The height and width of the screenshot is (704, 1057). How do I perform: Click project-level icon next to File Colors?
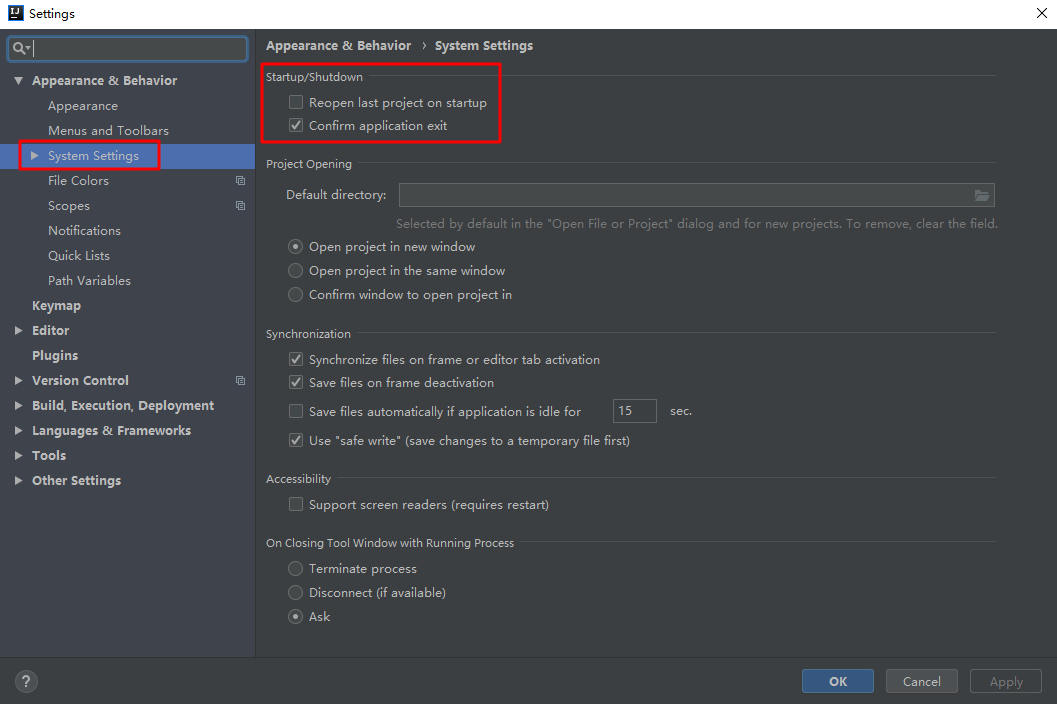tap(240, 181)
